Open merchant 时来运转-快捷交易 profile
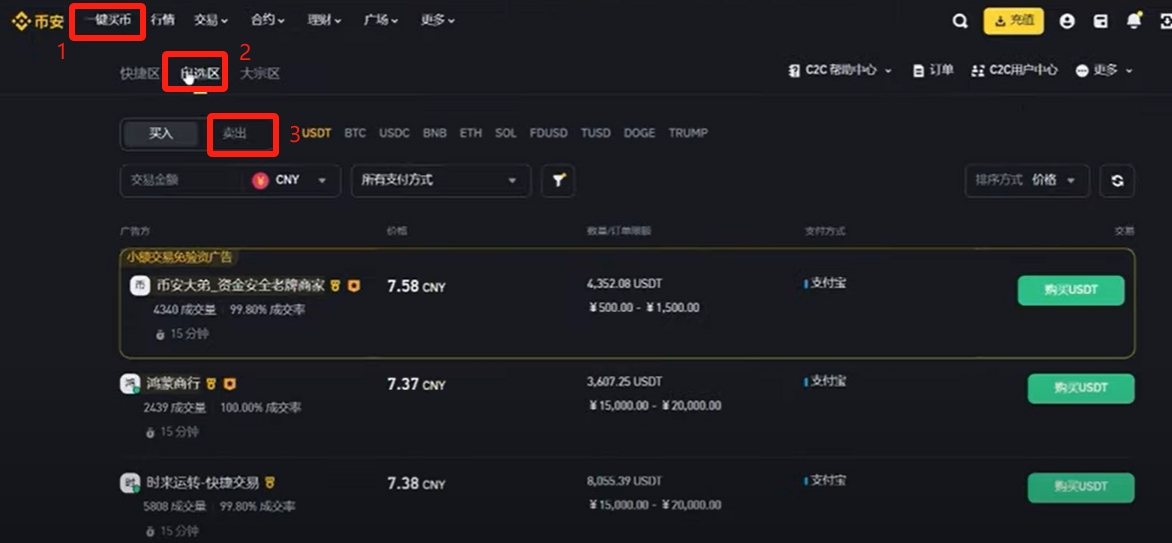The width and height of the screenshot is (1172, 543). pyautogui.click(x=203, y=482)
